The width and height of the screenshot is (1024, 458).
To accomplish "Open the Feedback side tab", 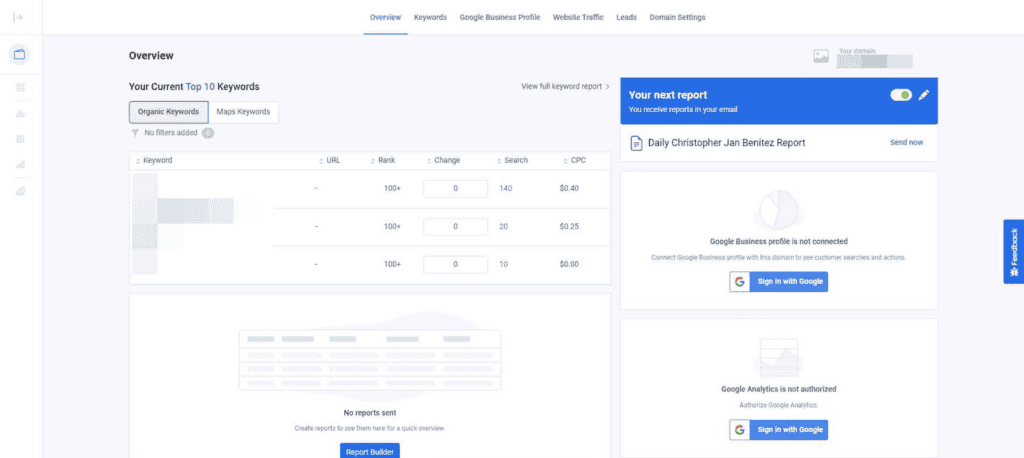I will pyautogui.click(x=1013, y=252).
